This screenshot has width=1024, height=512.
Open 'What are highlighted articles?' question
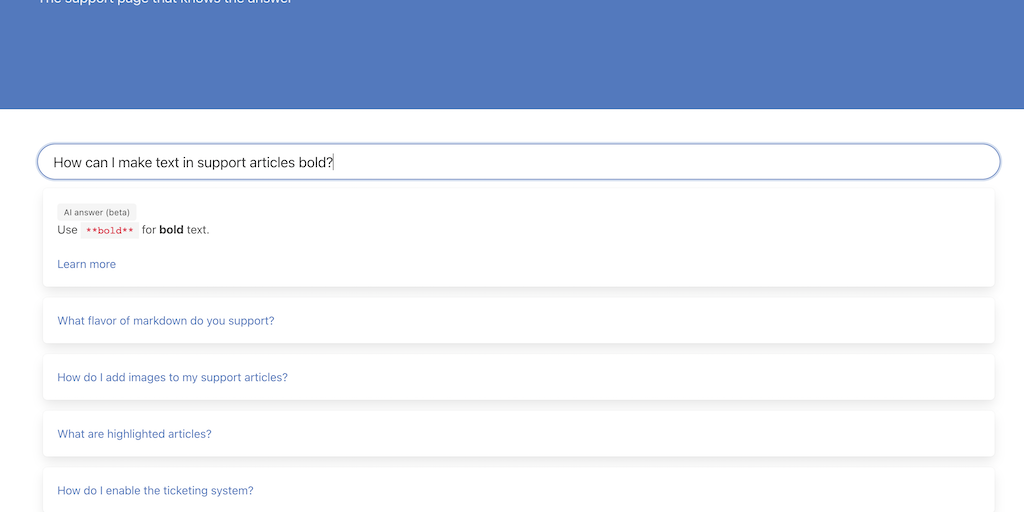(x=135, y=434)
